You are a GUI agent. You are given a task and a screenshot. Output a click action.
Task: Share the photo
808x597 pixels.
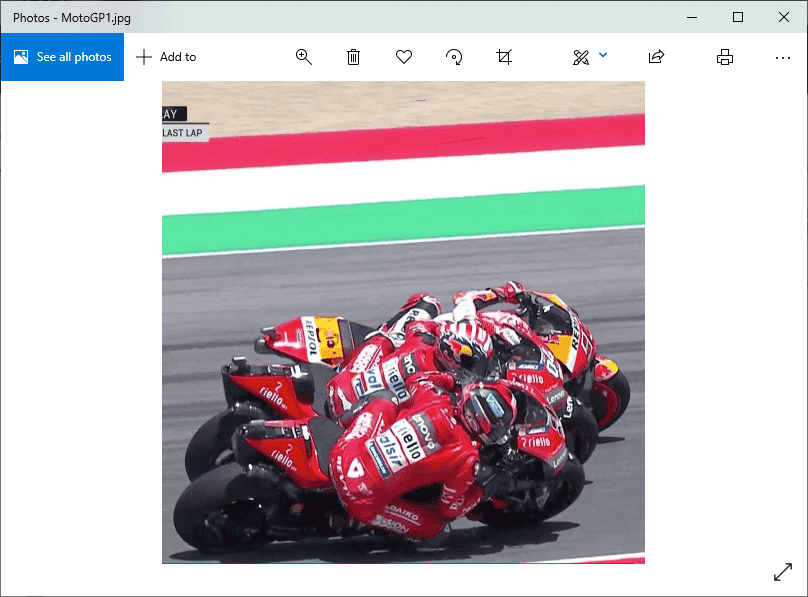[656, 57]
